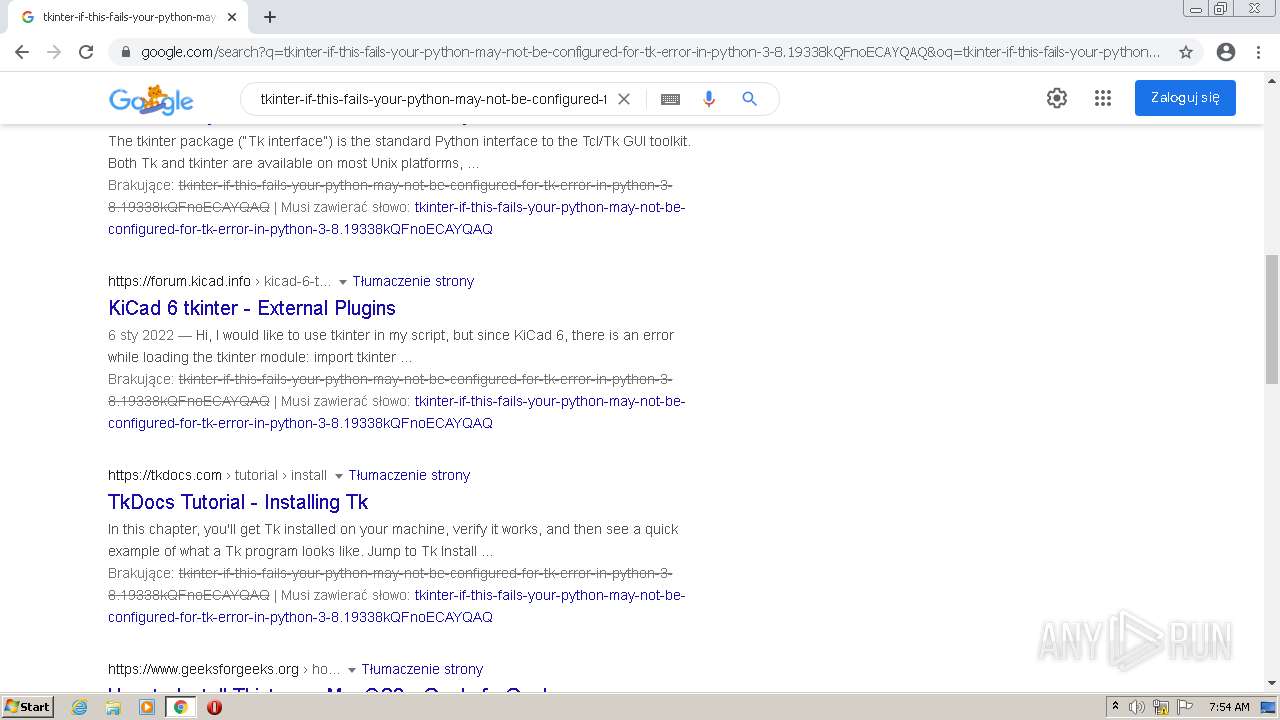Open the on-screen keyboard input tool
The width and height of the screenshot is (1280, 720).
[x=671, y=99]
